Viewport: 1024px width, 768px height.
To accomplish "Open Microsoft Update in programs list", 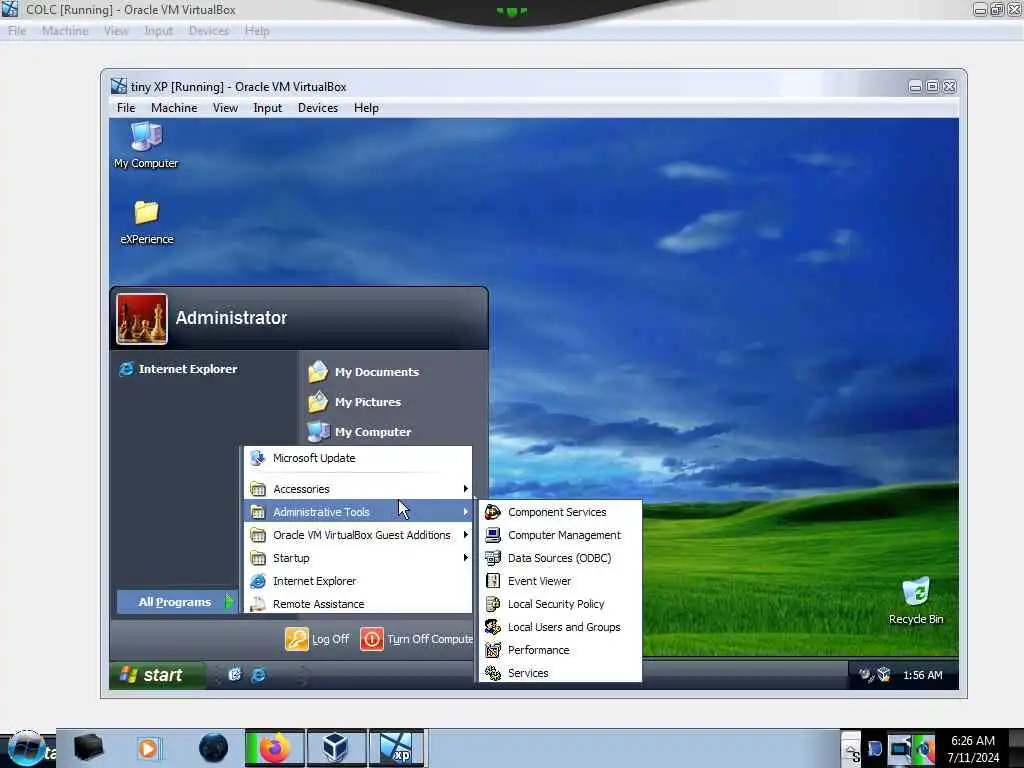I will tap(358, 458).
